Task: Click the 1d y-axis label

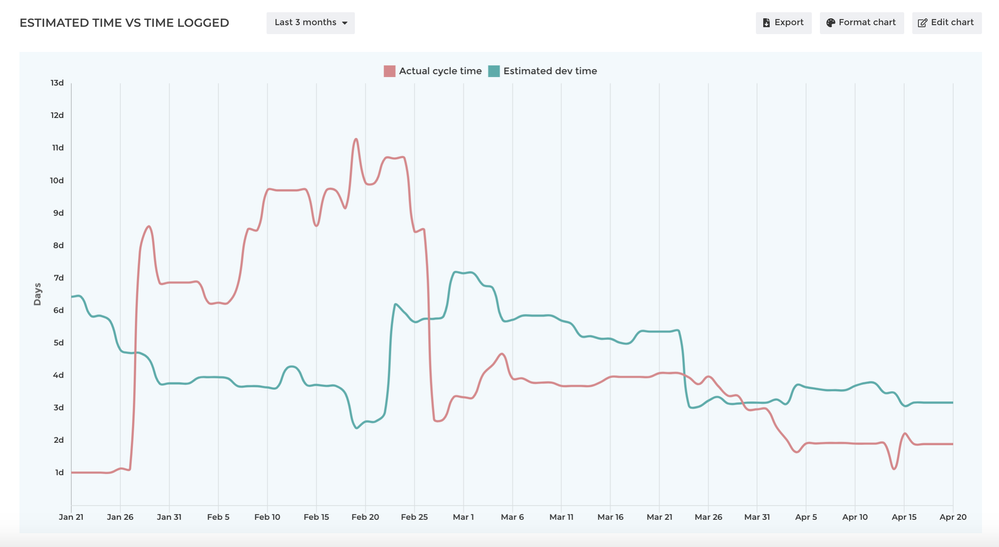Action: coord(59,472)
